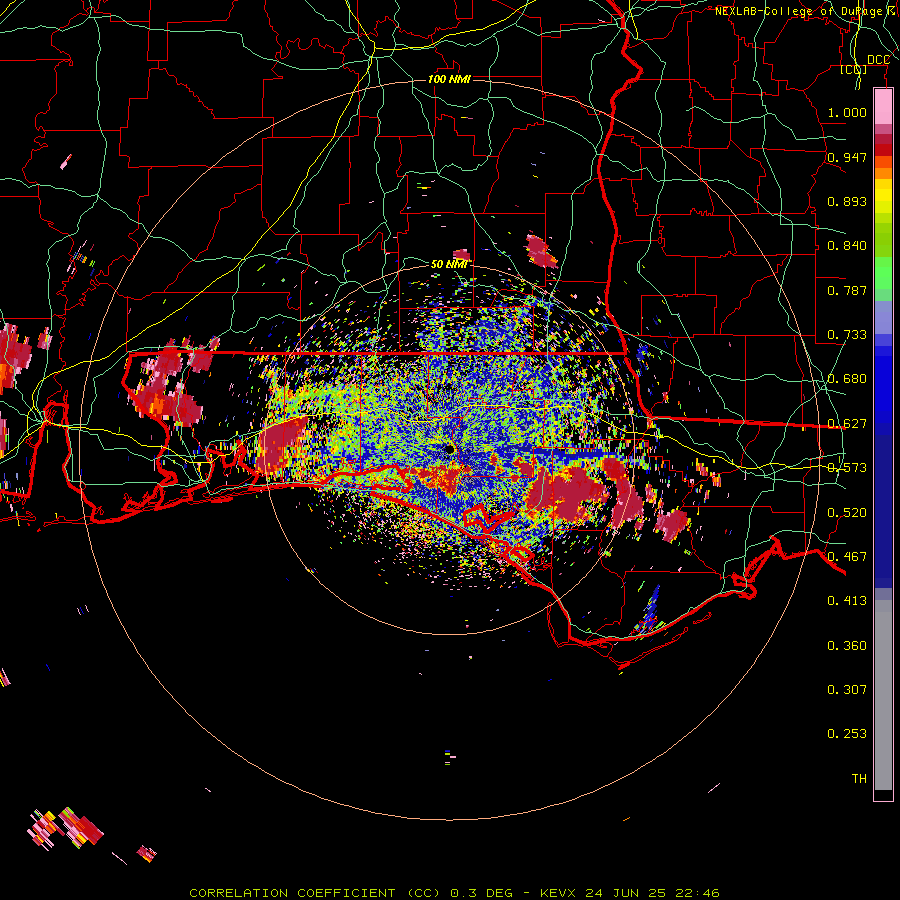The image size is (900, 900).
Task: Click the 0.467 legend value
Action: tap(847, 557)
